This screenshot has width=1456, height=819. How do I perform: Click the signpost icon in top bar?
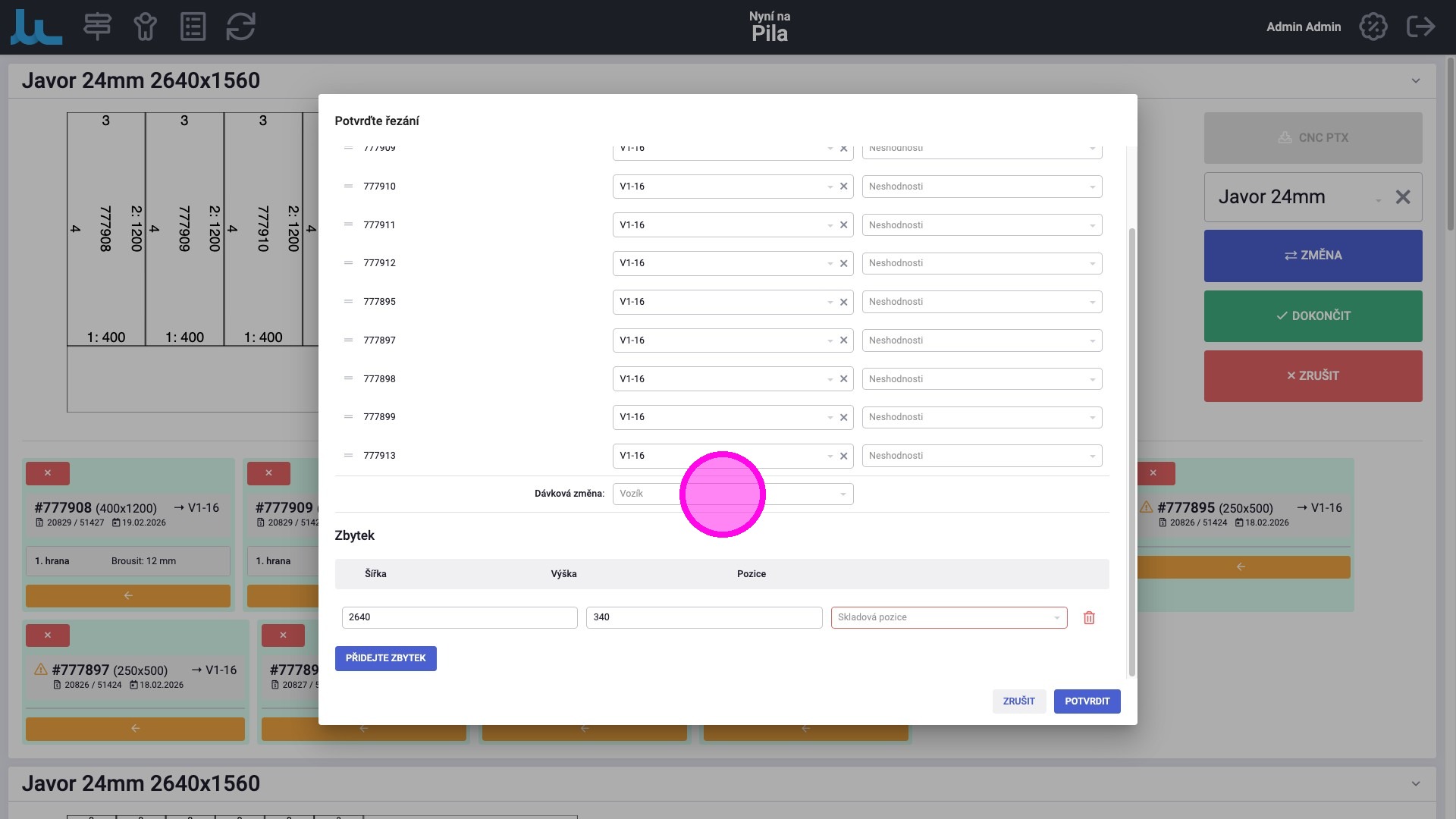[97, 27]
